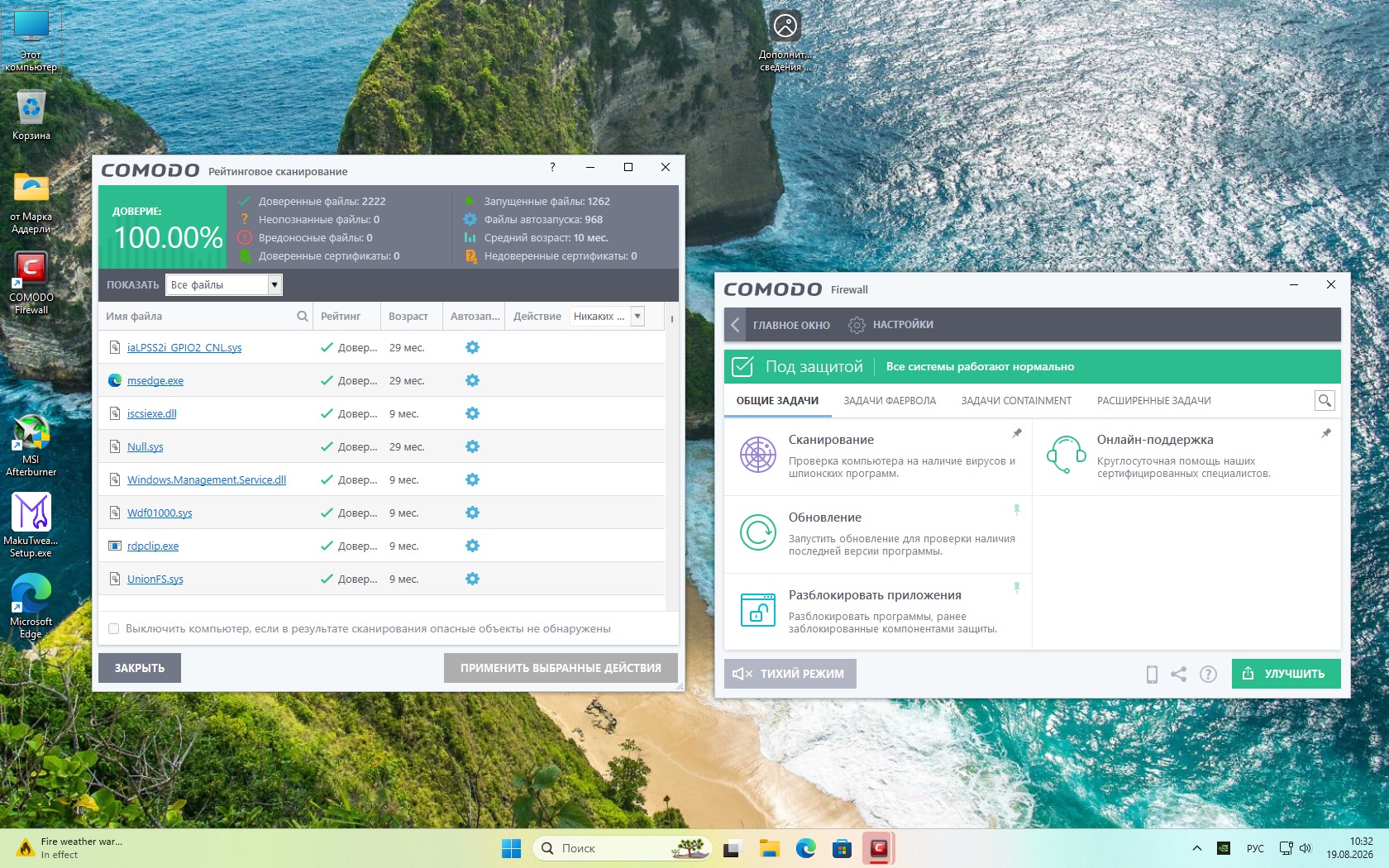Click the Под защитой status banner

tap(1032, 366)
